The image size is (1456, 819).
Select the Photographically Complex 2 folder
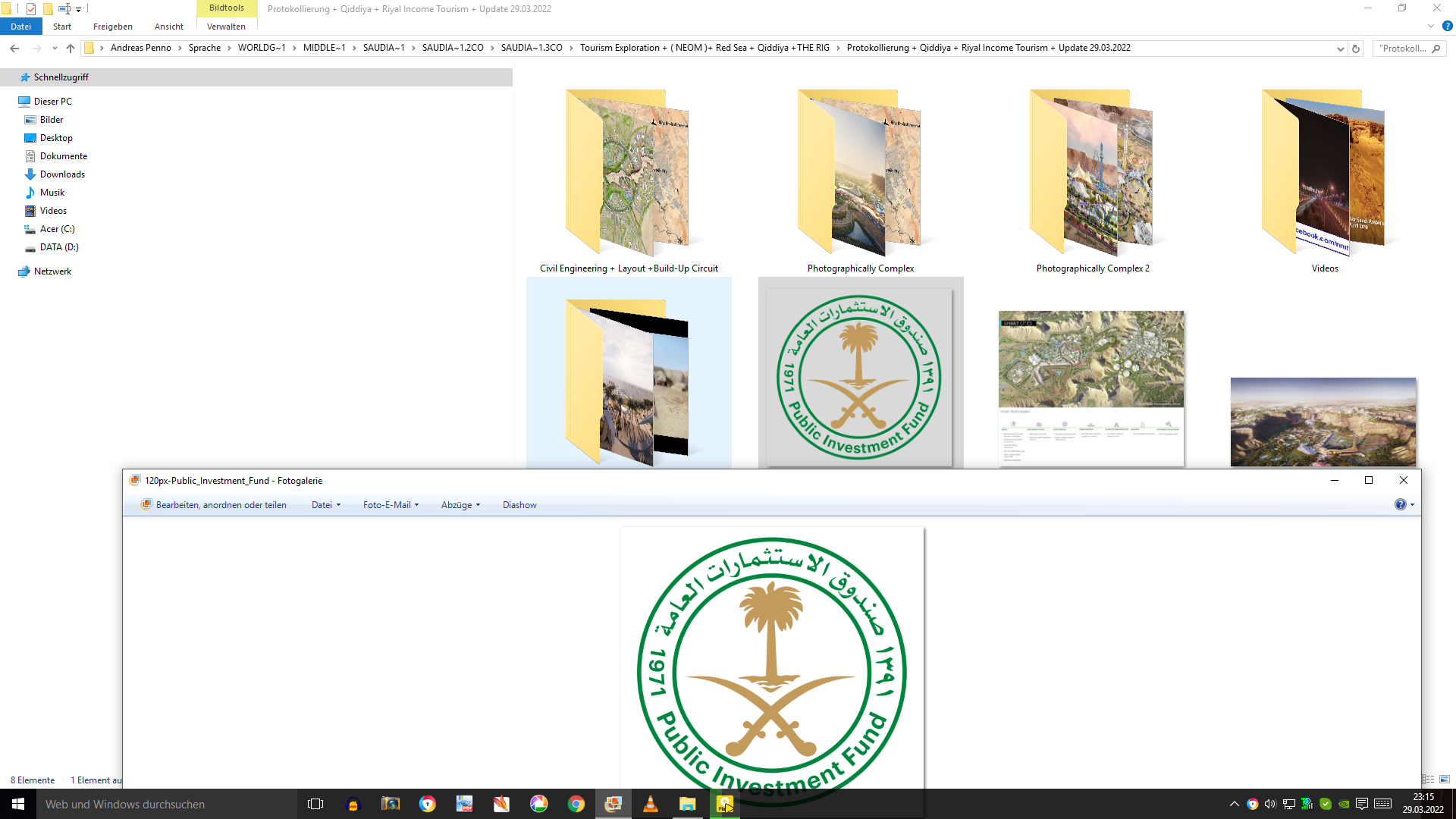point(1093,182)
